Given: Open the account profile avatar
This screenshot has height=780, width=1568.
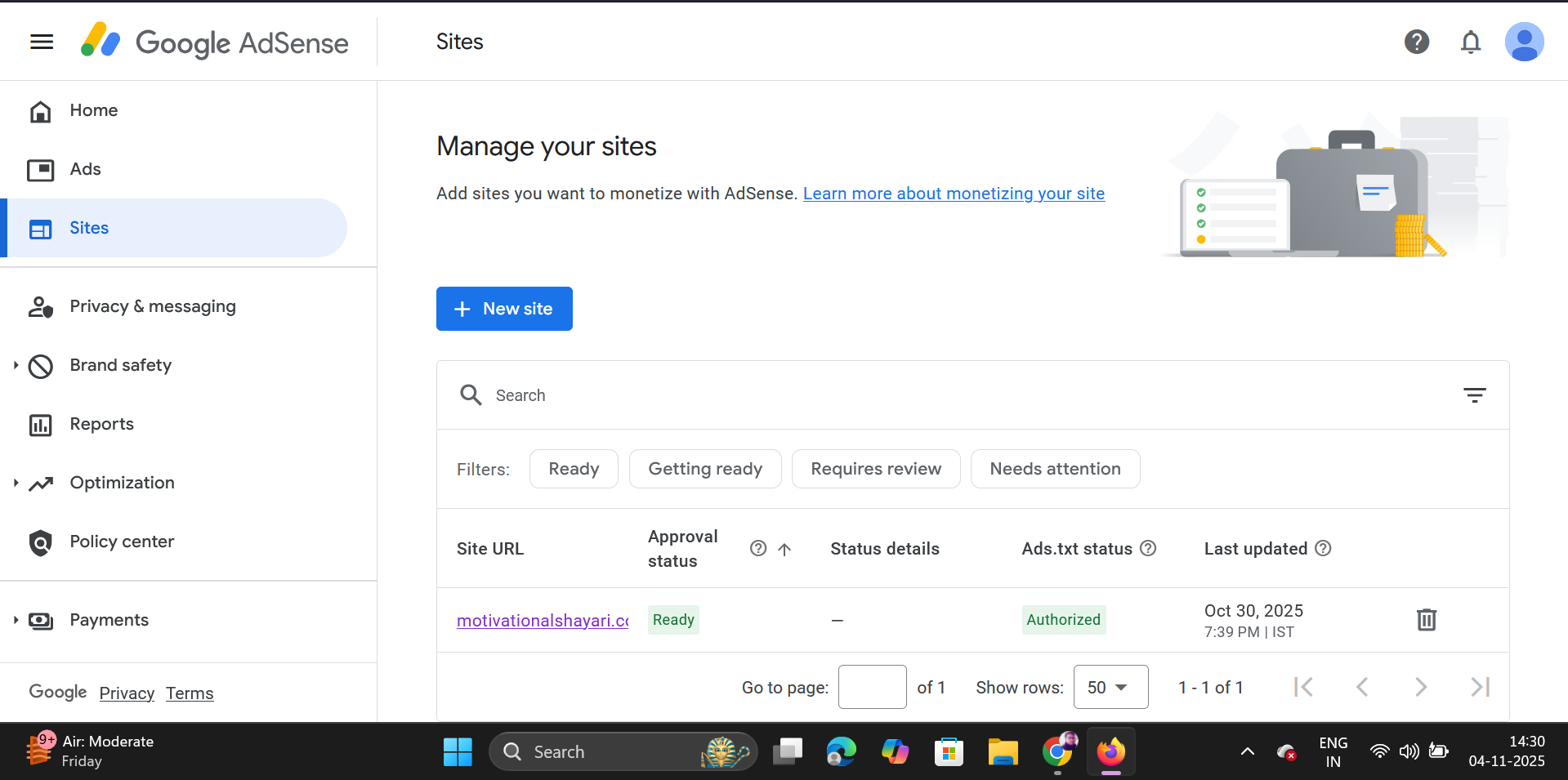Looking at the screenshot, I should [1523, 42].
